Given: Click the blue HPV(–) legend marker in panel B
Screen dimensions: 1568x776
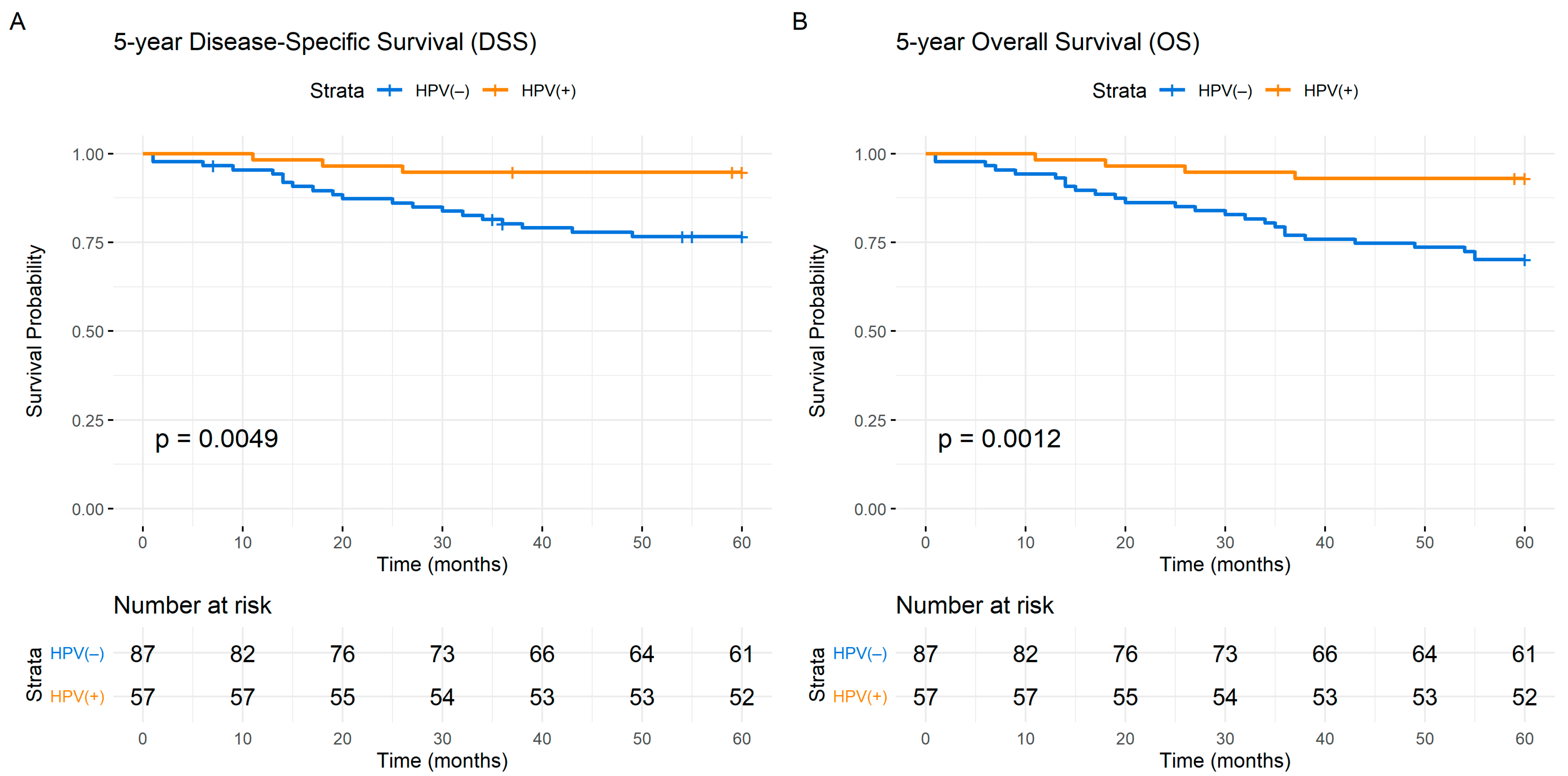Looking at the screenshot, I should click(x=1172, y=90).
